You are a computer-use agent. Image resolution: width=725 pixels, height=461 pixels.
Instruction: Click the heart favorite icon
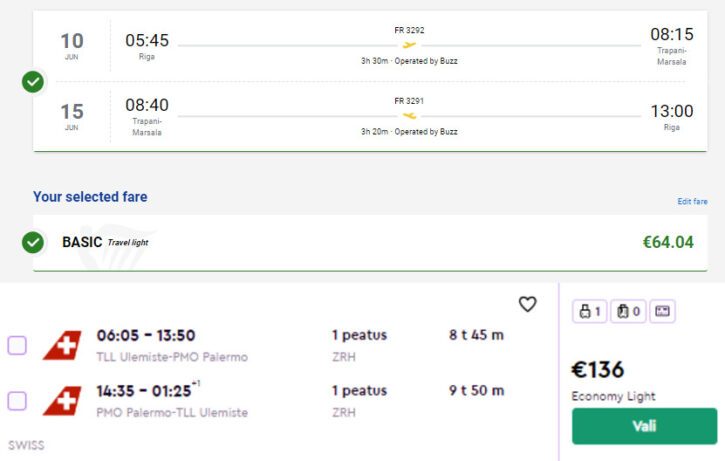click(528, 304)
